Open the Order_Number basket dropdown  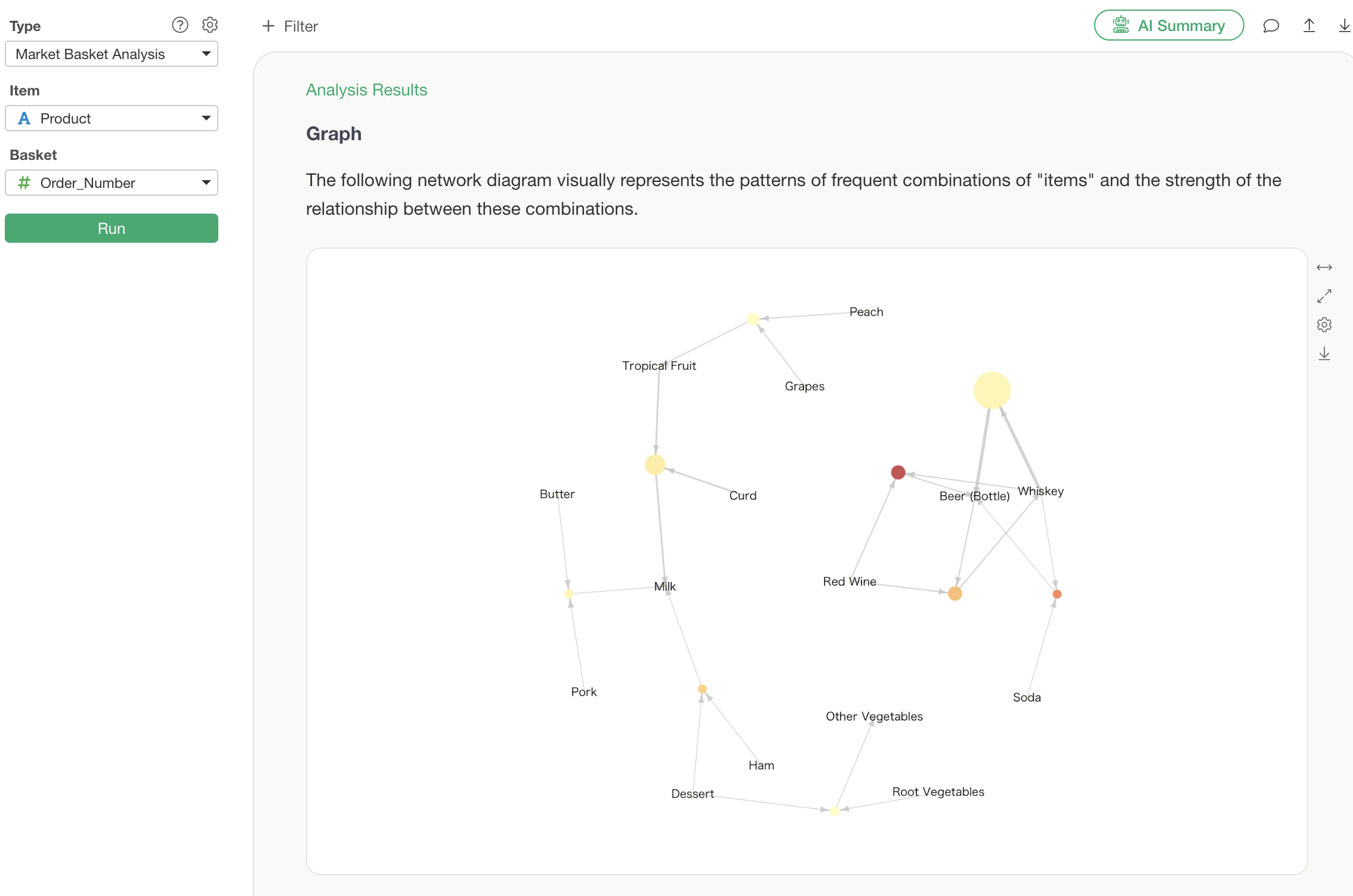pos(112,183)
